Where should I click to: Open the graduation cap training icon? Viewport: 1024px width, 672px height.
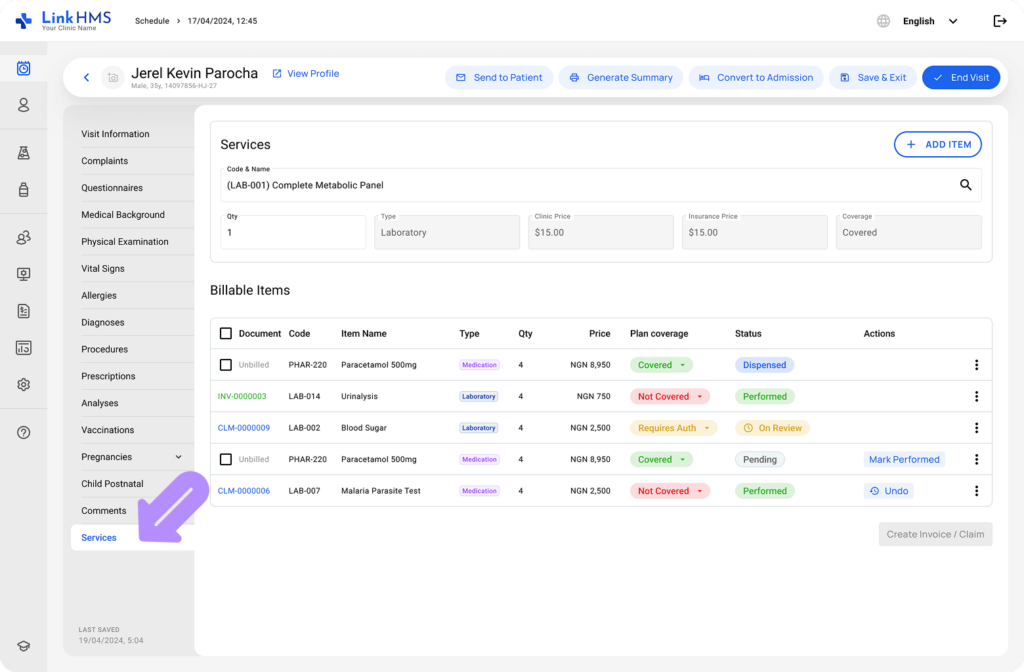click(24, 646)
